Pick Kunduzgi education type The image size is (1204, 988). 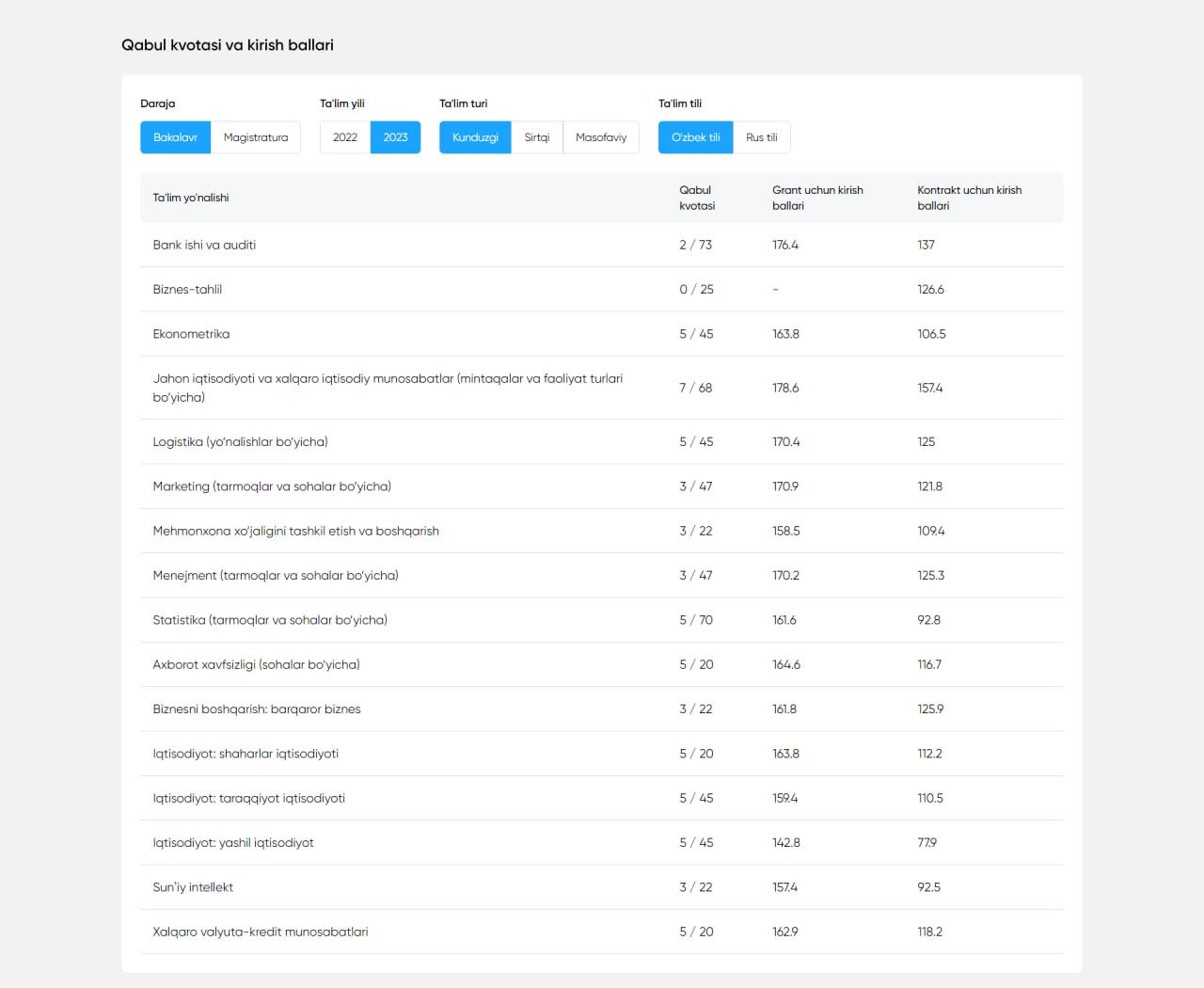pyautogui.click(x=475, y=137)
